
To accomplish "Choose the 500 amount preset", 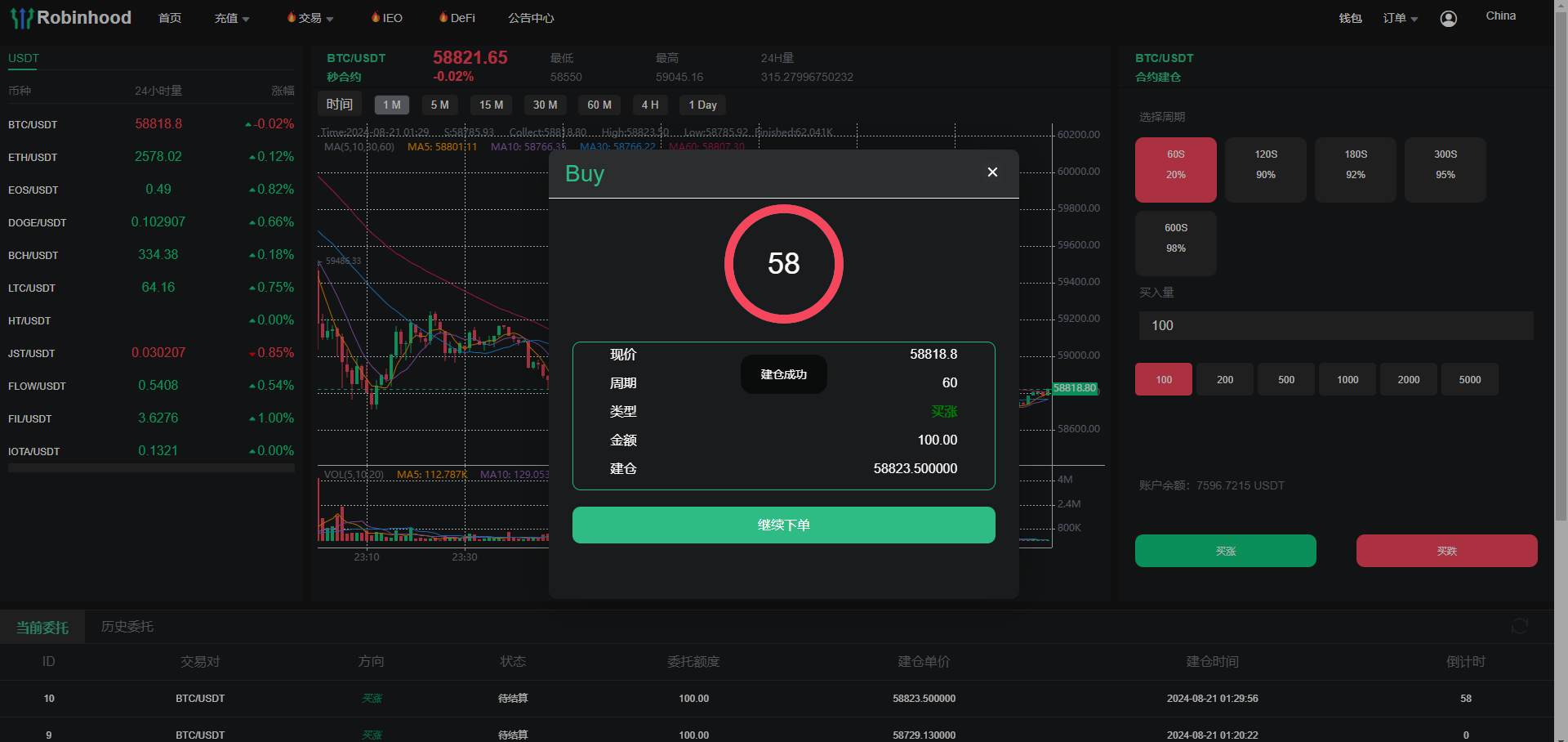I will click(1286, 379).
